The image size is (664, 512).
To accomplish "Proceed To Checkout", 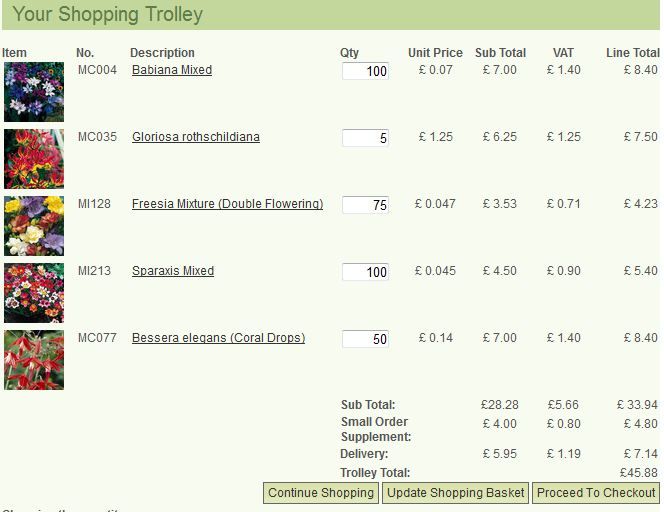I will [596, 493].
